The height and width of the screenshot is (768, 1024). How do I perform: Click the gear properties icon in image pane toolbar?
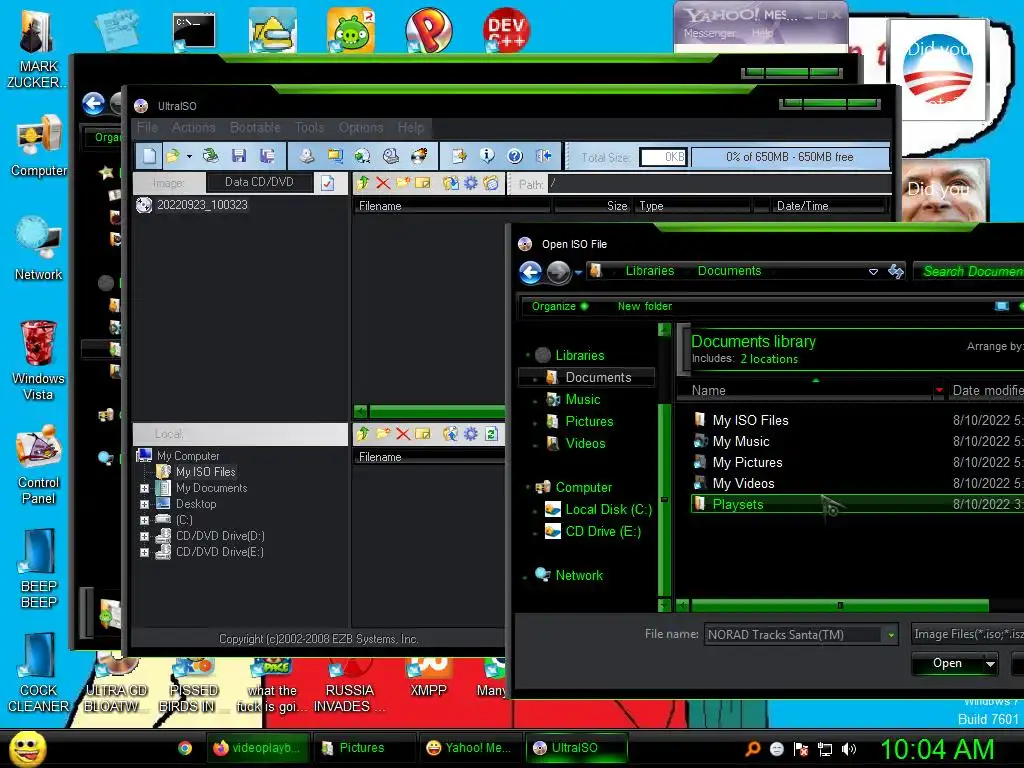click(x=470, y=184)
